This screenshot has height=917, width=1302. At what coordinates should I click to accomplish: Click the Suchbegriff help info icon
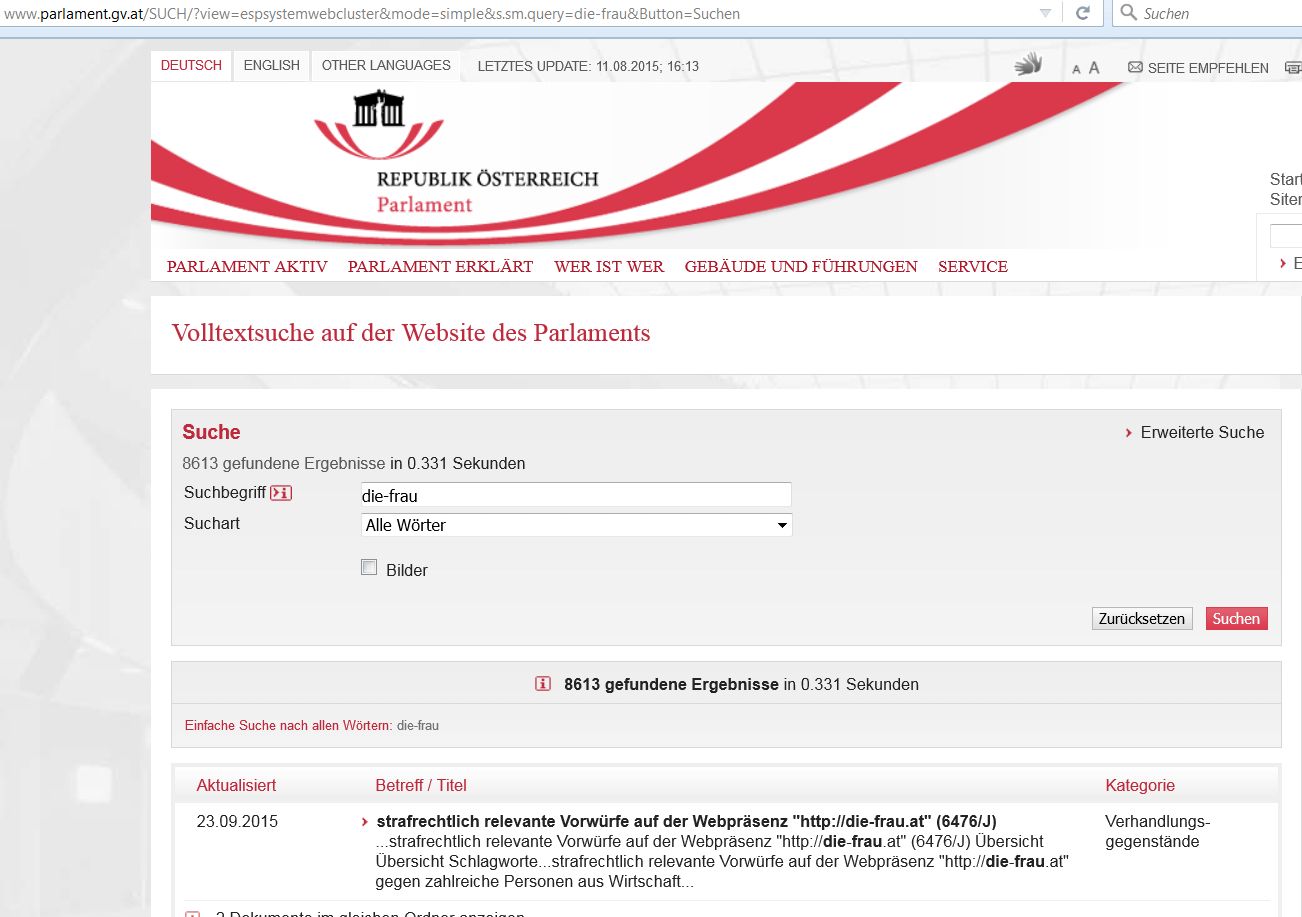tap(281, 493)
